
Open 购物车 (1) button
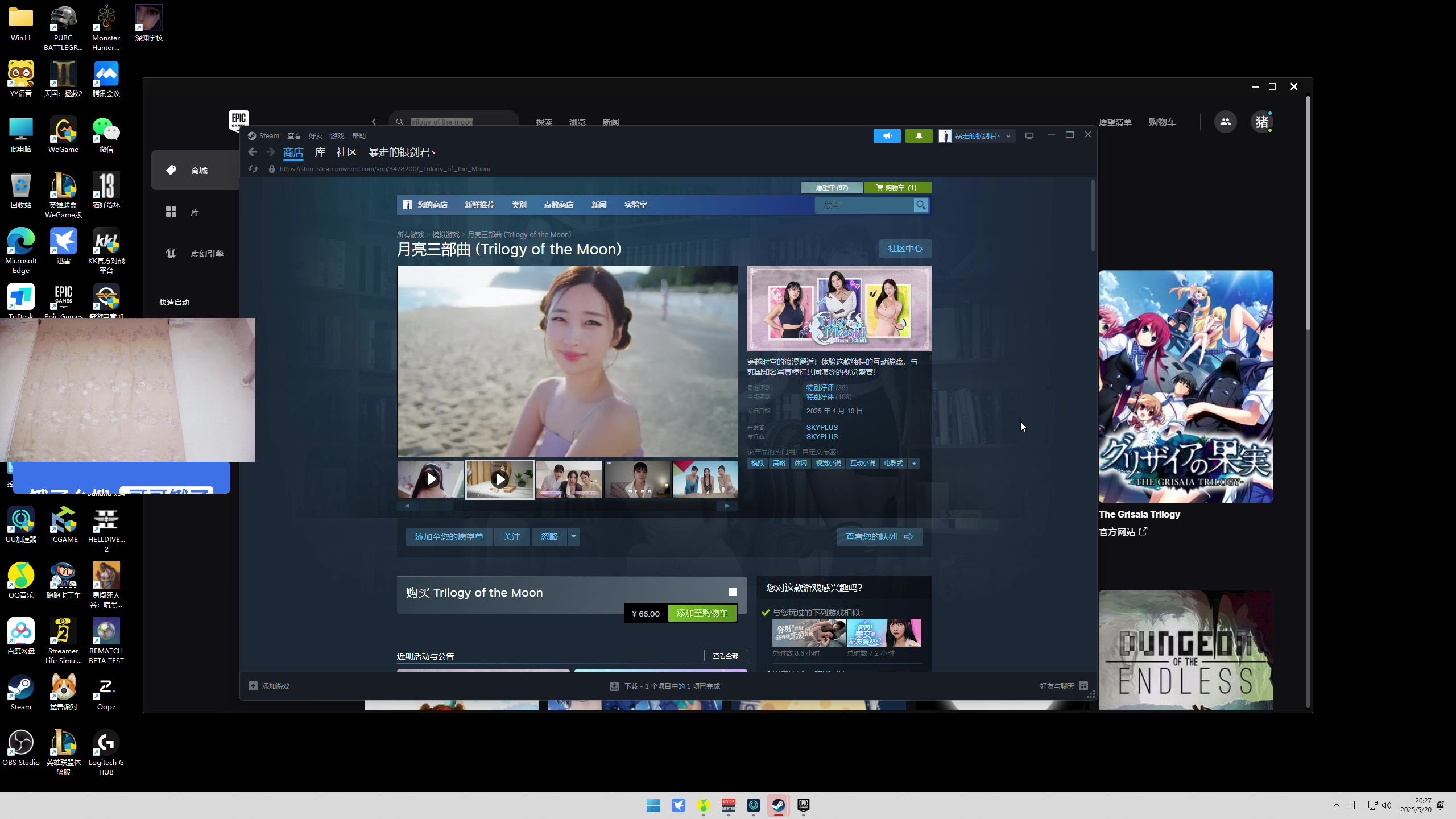897,188
